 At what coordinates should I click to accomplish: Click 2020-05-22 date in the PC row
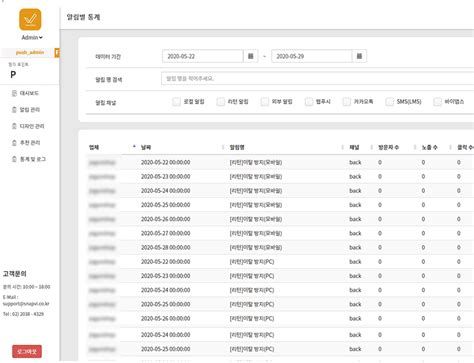165,262
